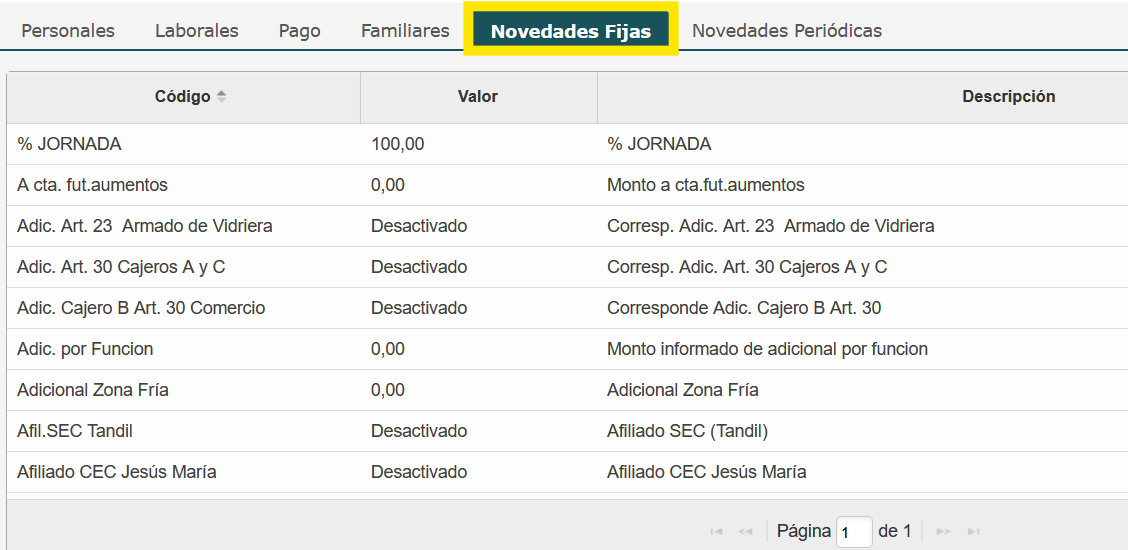This screenshot has width=1128, height=550.
Task: Sort by Código column arrow
Action: click(221, 96)
